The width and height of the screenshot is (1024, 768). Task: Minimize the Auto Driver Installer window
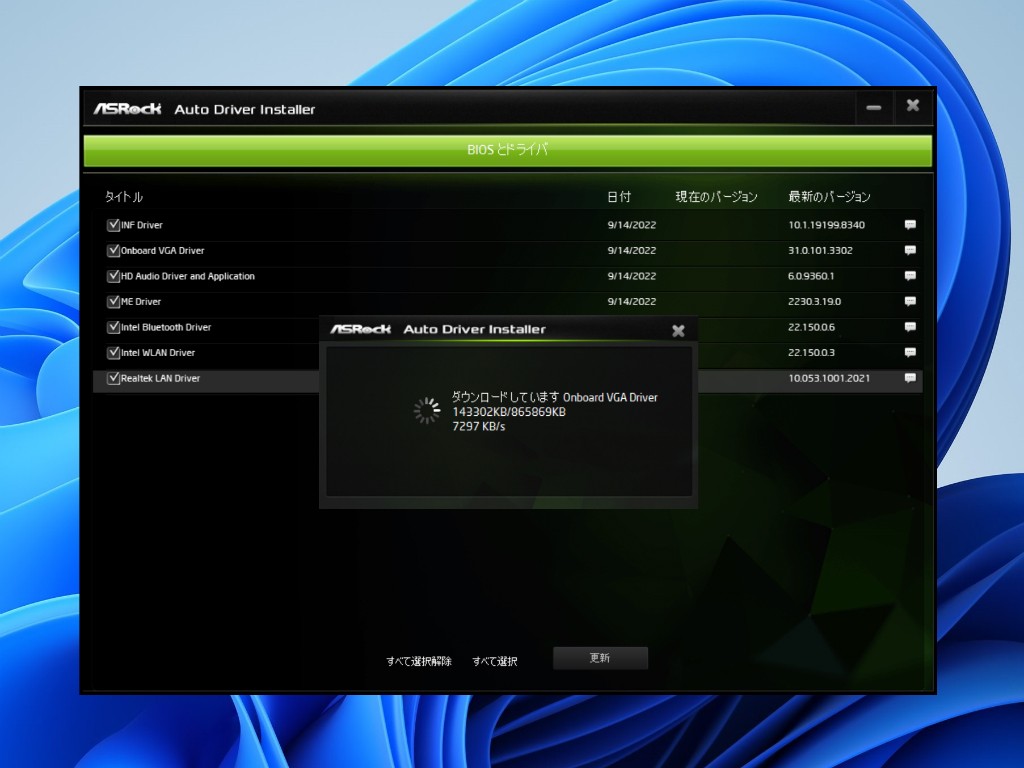pos(874,108)
